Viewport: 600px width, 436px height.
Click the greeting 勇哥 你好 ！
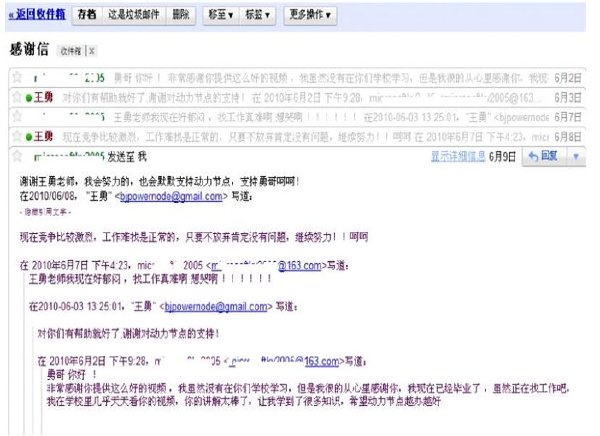pyautogui.click(x=72, y=374)
